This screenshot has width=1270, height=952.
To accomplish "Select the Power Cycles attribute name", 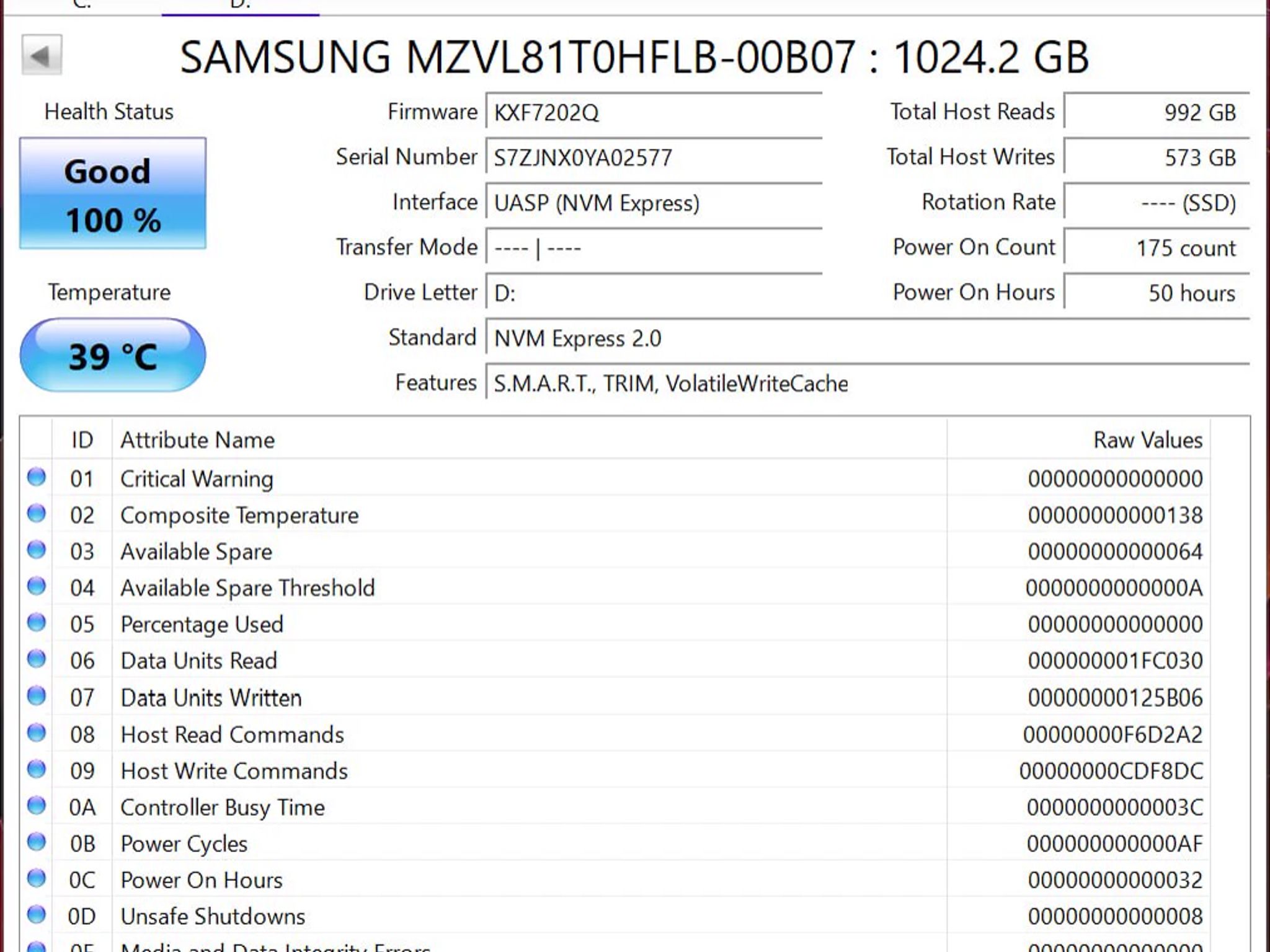I will coord(184,844).
